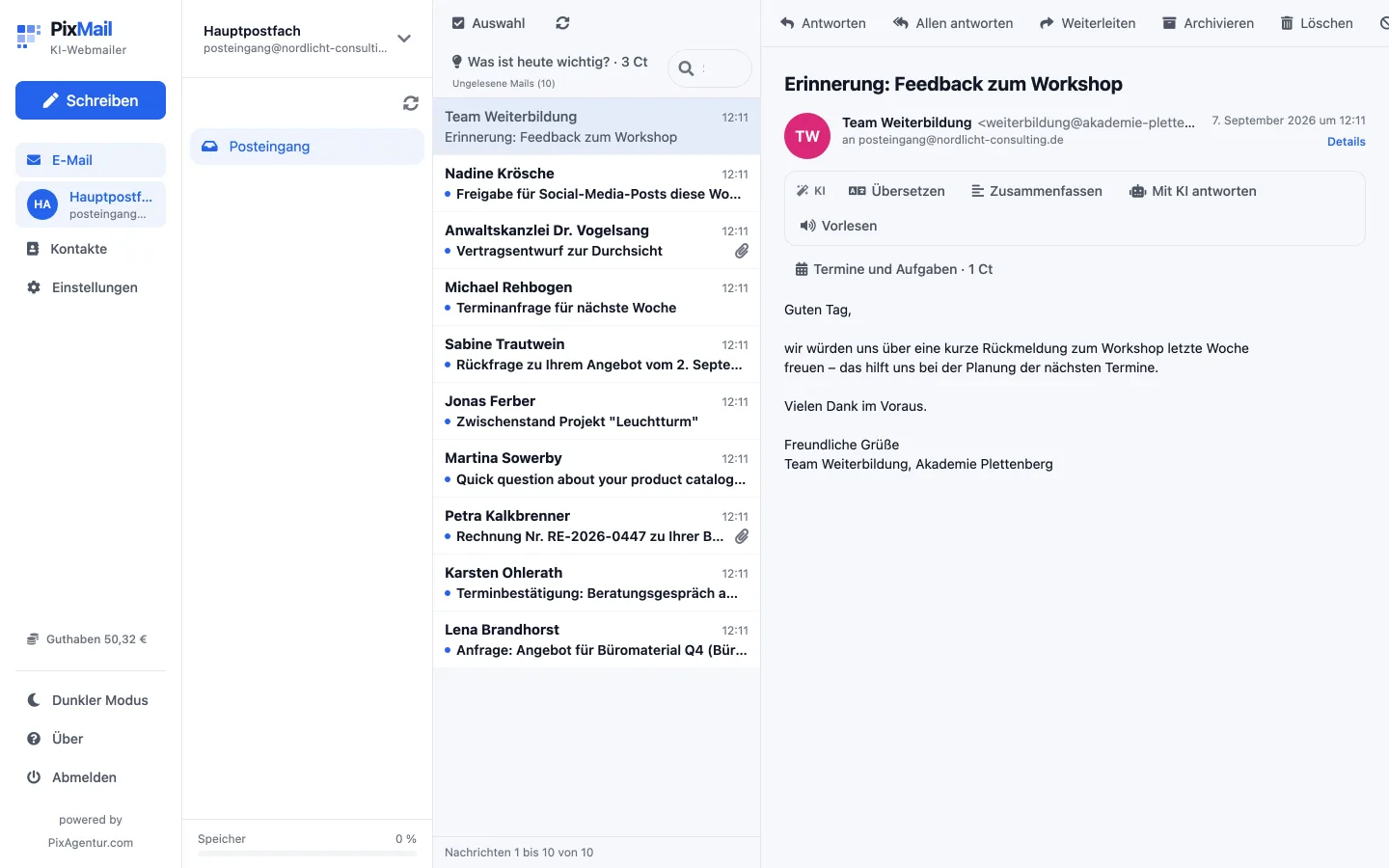Click the Speicher storage usage bar
The image size is (1389, 868).
click(x=307, y=854)
